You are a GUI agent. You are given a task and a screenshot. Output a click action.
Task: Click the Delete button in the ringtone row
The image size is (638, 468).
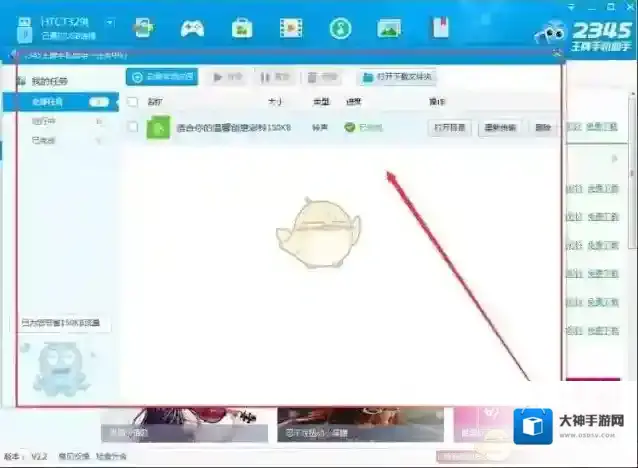(x=543, y=127)
